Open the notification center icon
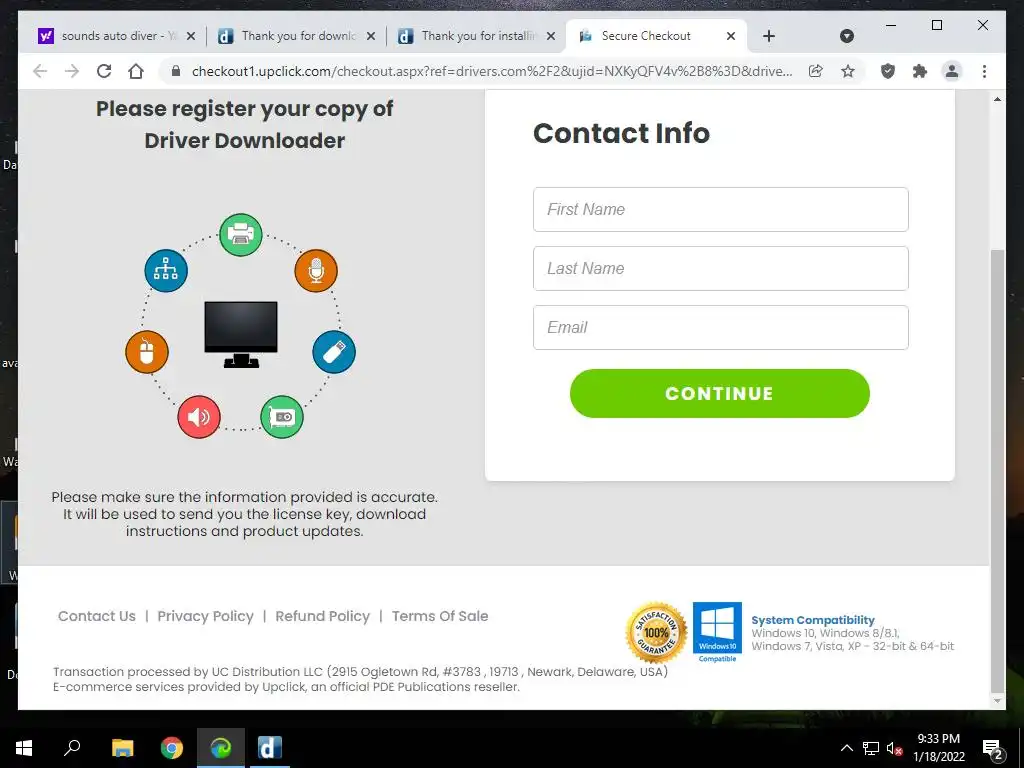The height and width of the screenshot is (768, 1024). [x=993, y=748]
